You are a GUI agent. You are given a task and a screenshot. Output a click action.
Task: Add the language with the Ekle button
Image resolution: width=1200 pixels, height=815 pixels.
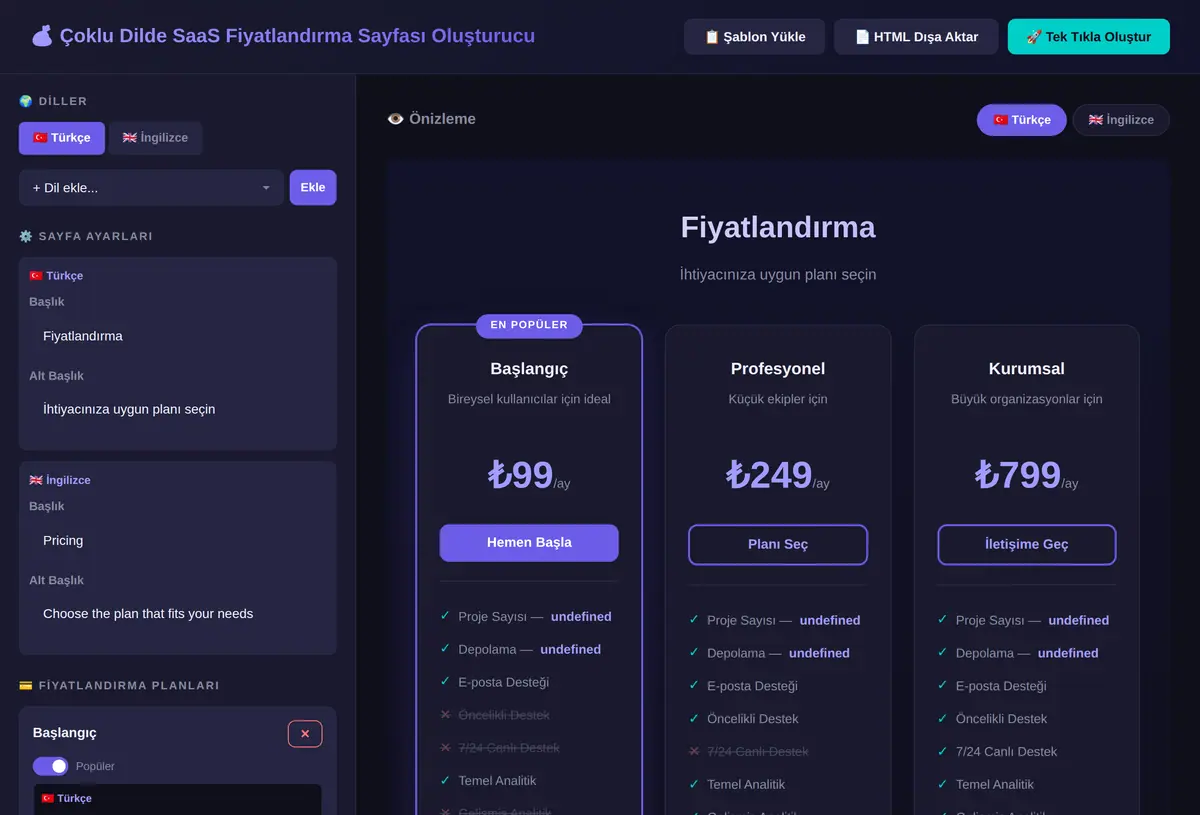[313, 188]
